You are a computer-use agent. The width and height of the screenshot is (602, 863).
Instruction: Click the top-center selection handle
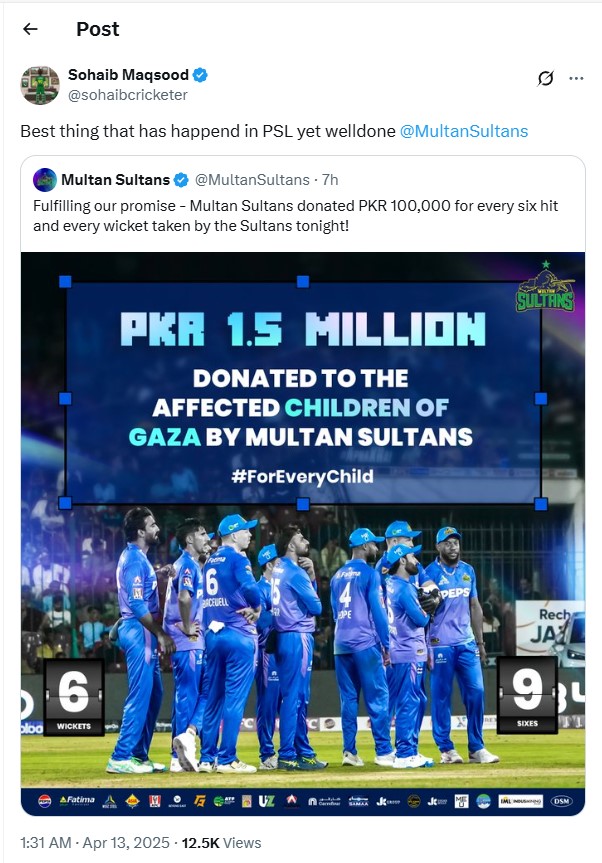pyautogui.click(x=303, y=282)
